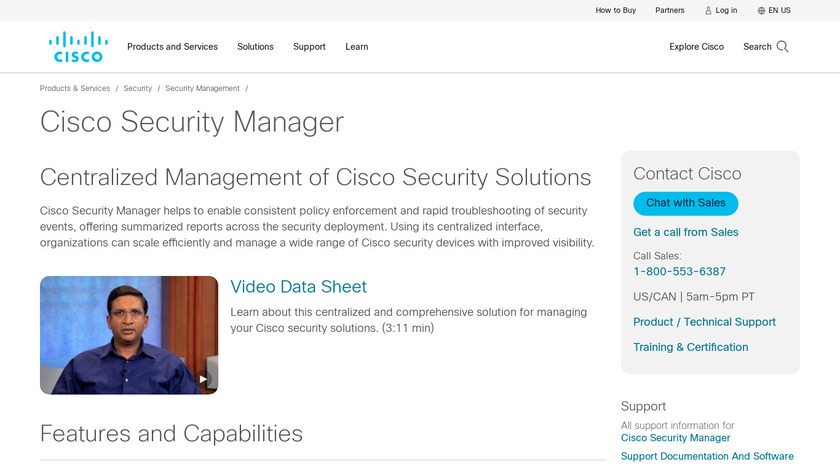Click the 1-800-553-6387 phone number
The height and width of the screenshot is (472, 840).
679,272
